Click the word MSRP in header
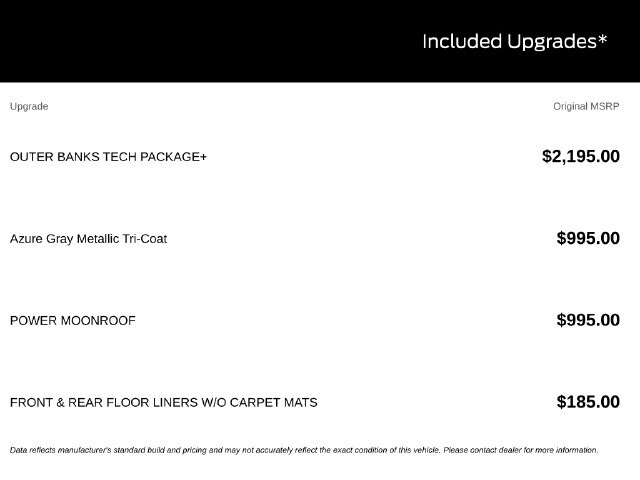The height and width of the screenshot is (480, 640). tap(604, 107)
